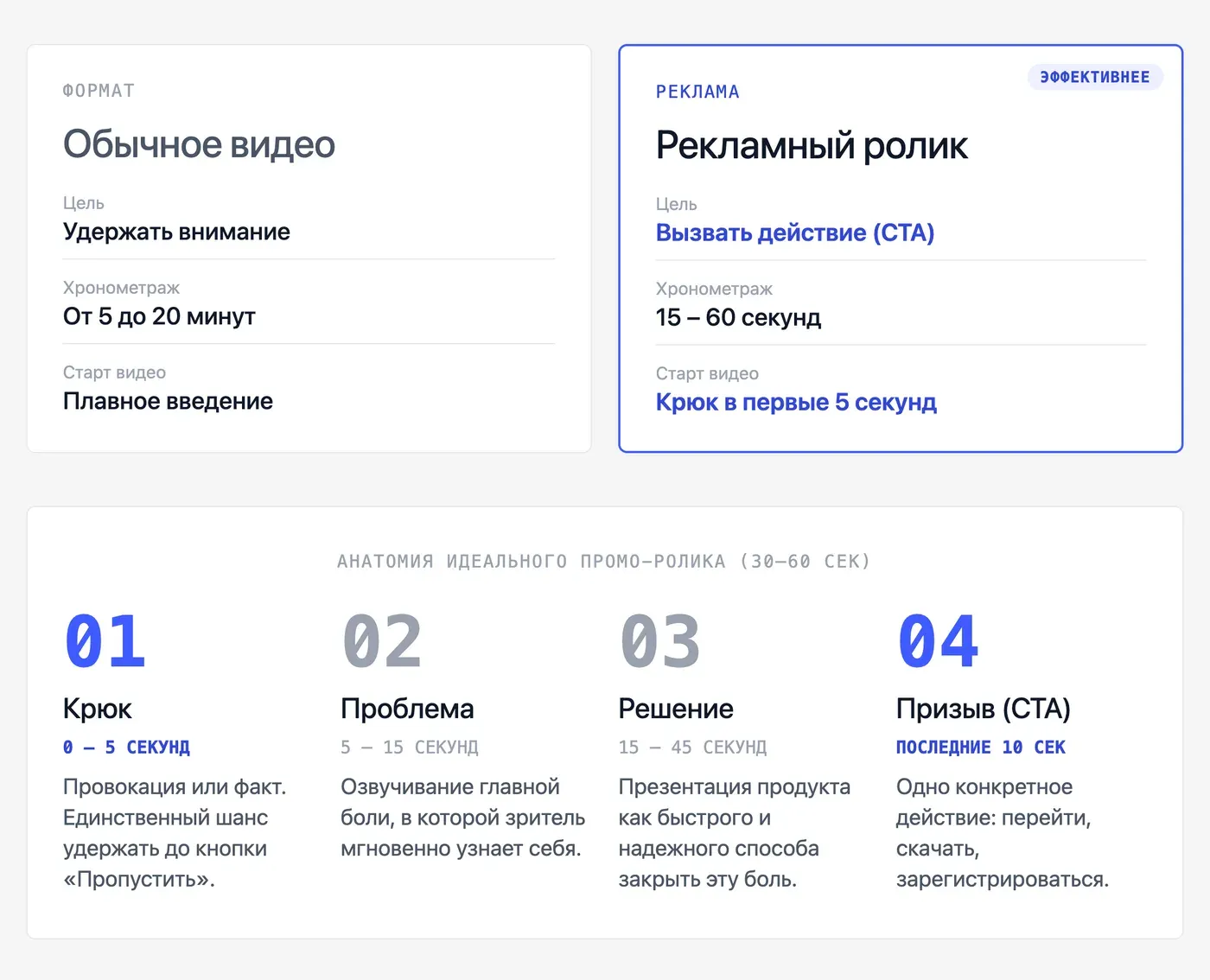The height and width of the screenshot is (980, 1210).
Task: Click the Вызвать действие (CTA) text
Action: click(795, 232)
